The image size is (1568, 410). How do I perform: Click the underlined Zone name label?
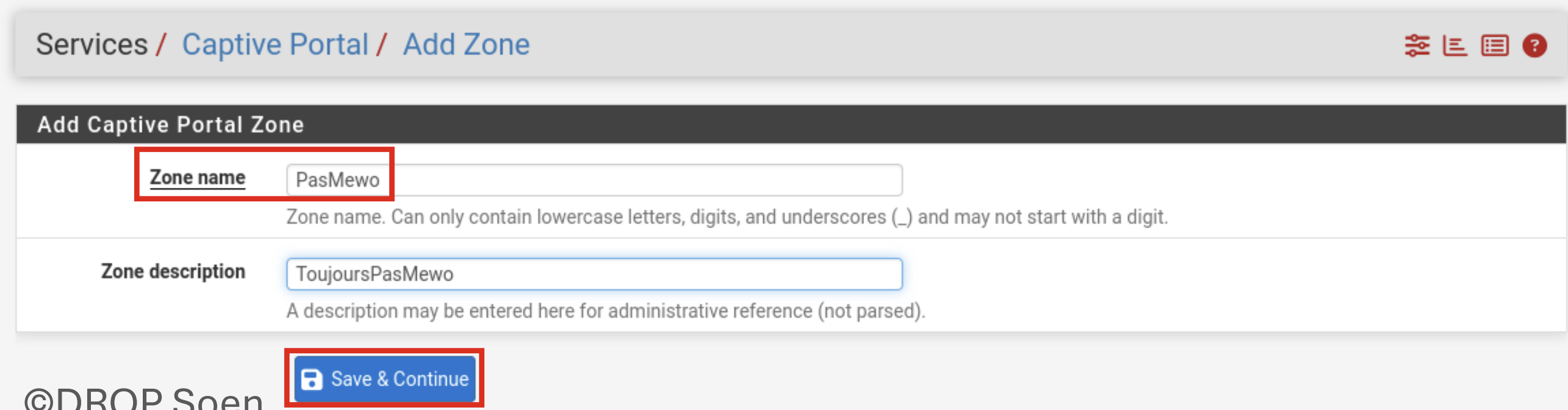[197, 178]
